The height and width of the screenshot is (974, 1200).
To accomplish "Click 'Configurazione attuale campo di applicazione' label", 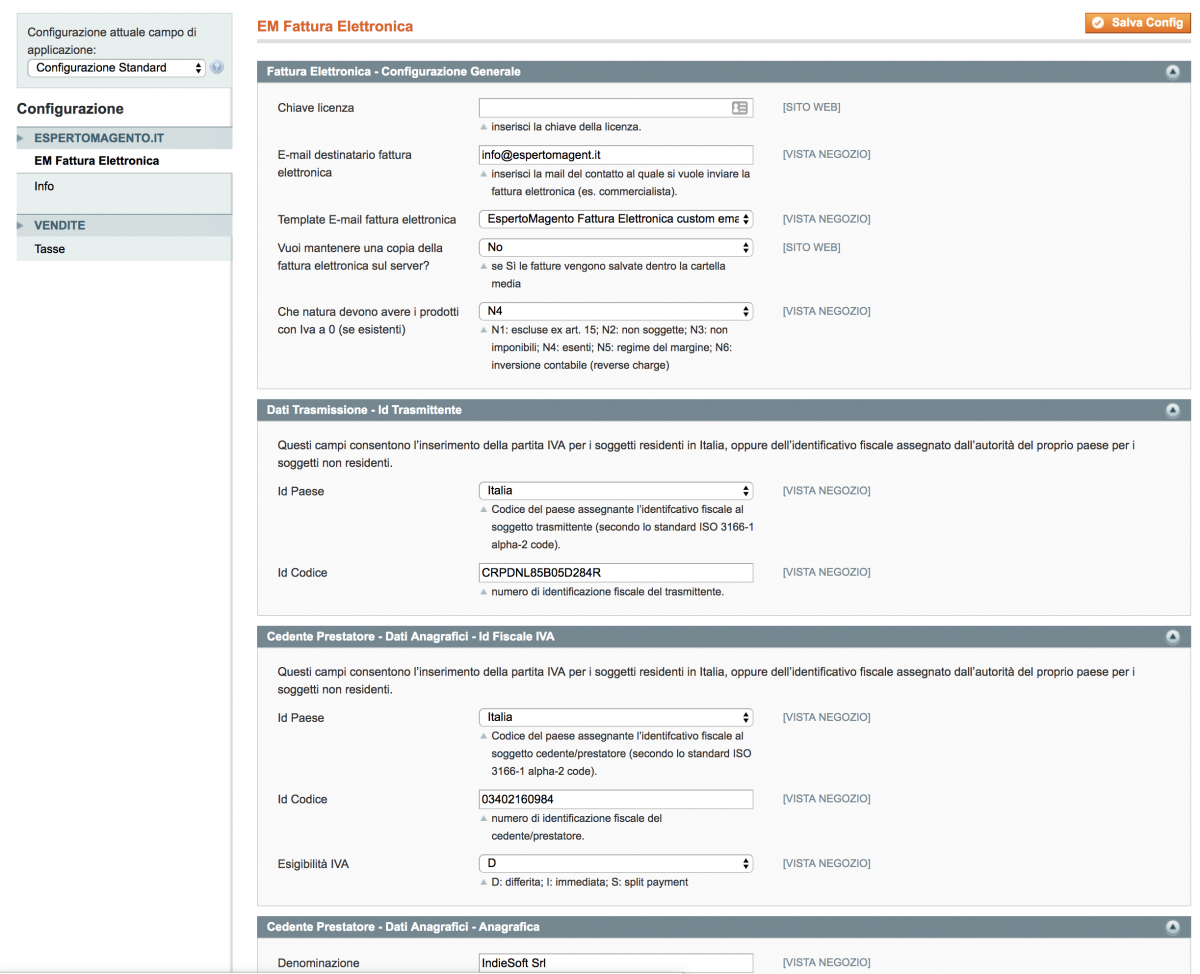I will pos(112,41).
